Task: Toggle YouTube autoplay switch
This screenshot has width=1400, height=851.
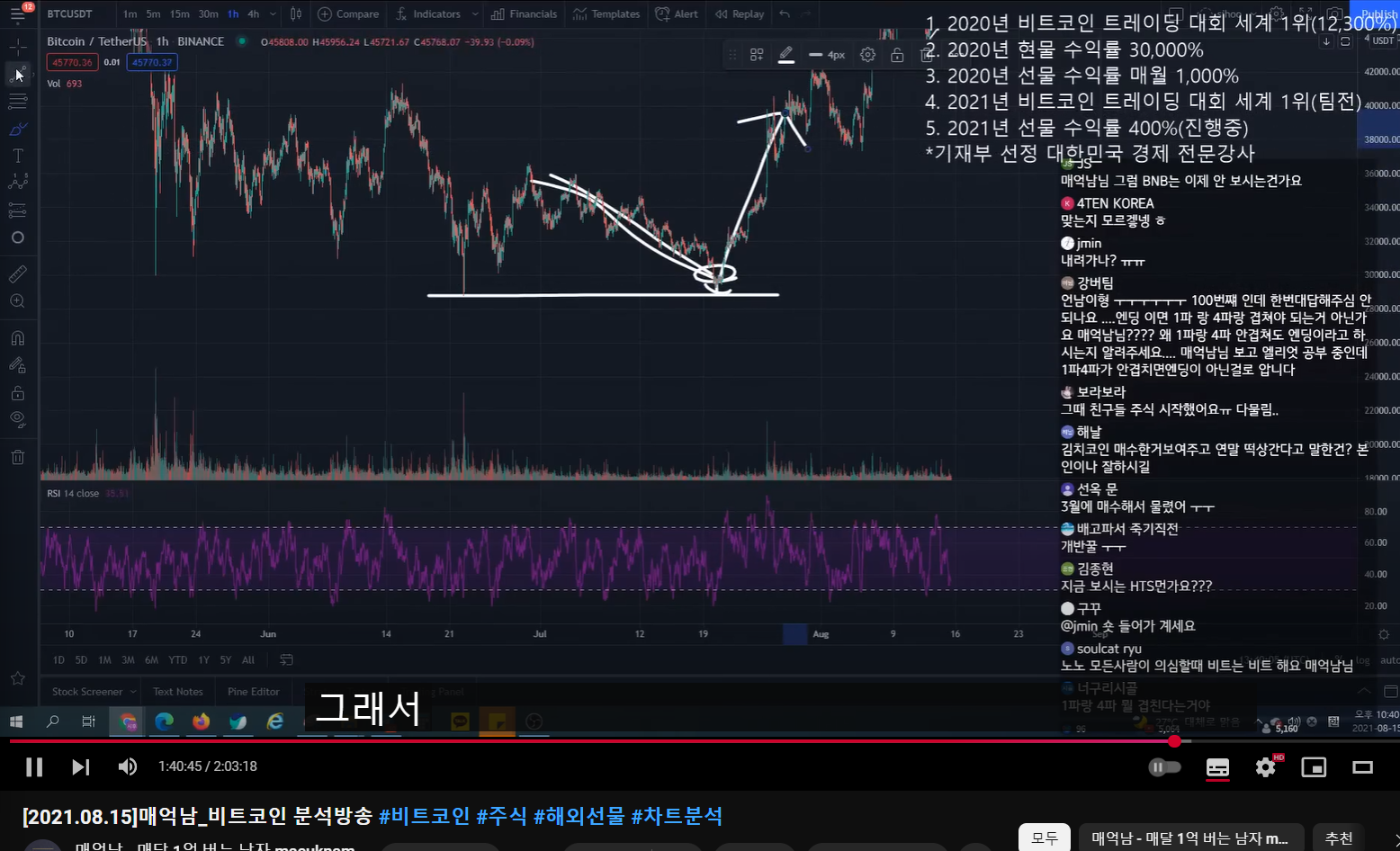Action: [1165, 767]
